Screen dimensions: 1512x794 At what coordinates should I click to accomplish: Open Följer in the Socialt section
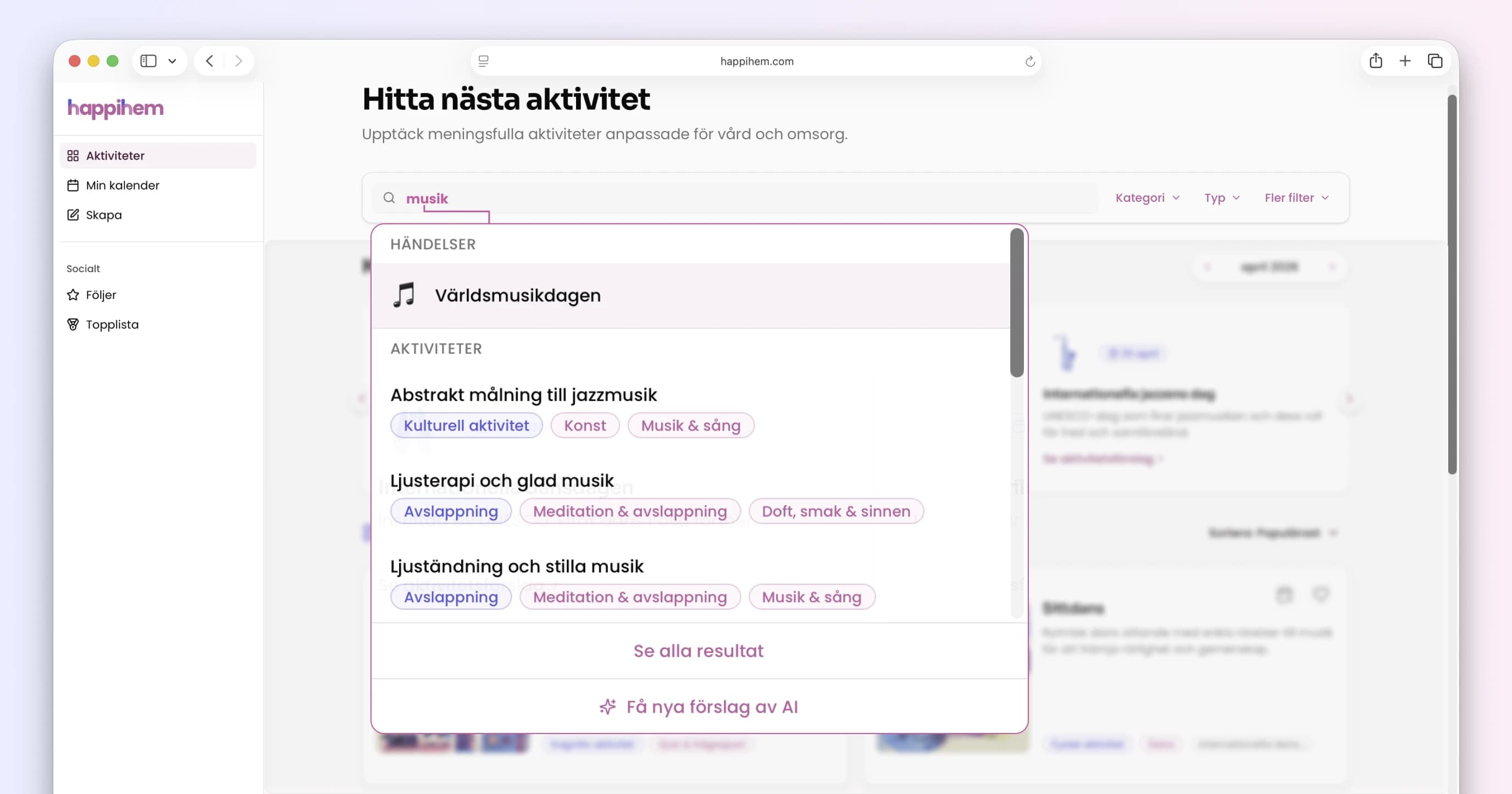(x=101, y=294)
